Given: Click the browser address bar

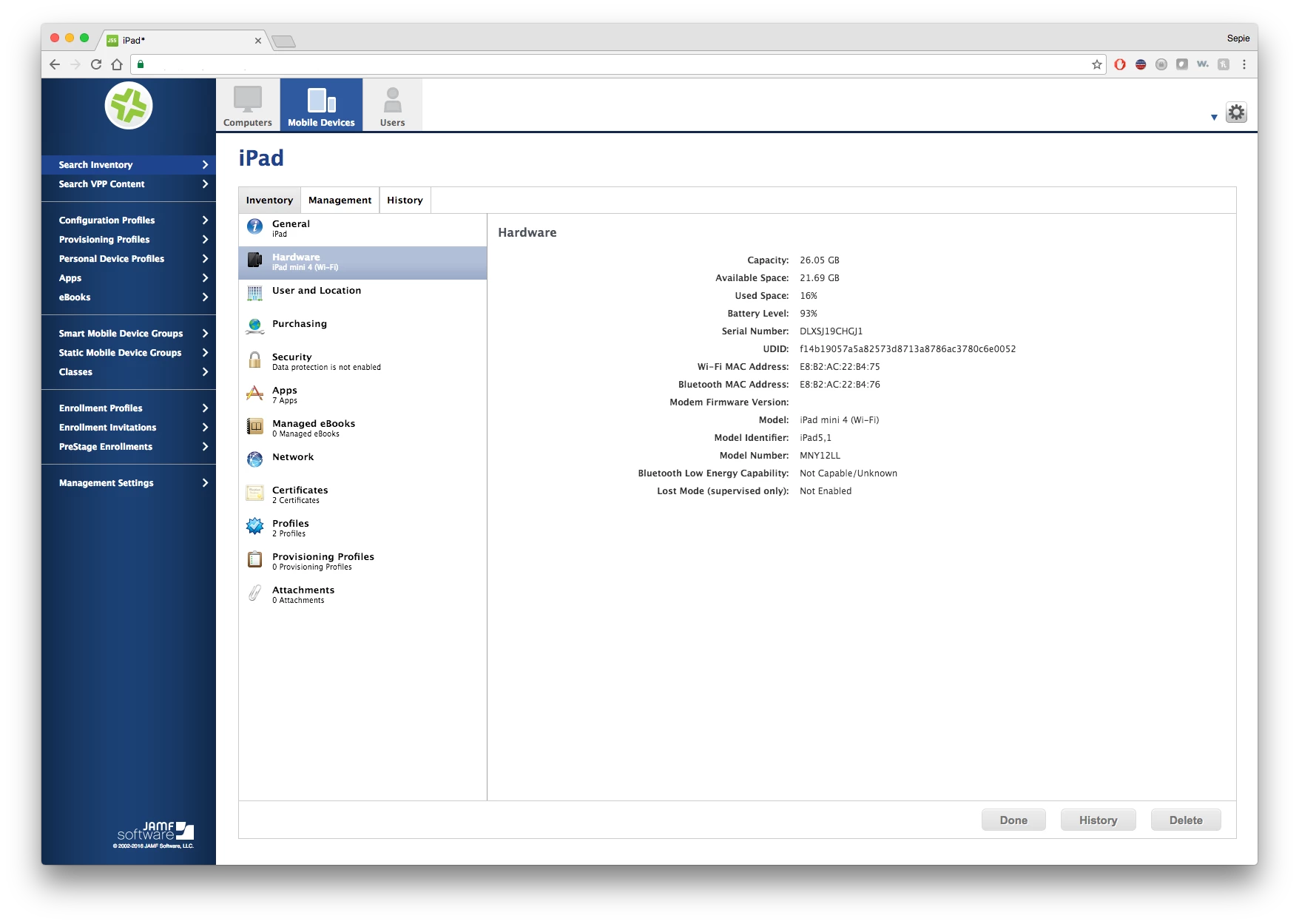Looking at the screenshot, I should click(618, 64).
